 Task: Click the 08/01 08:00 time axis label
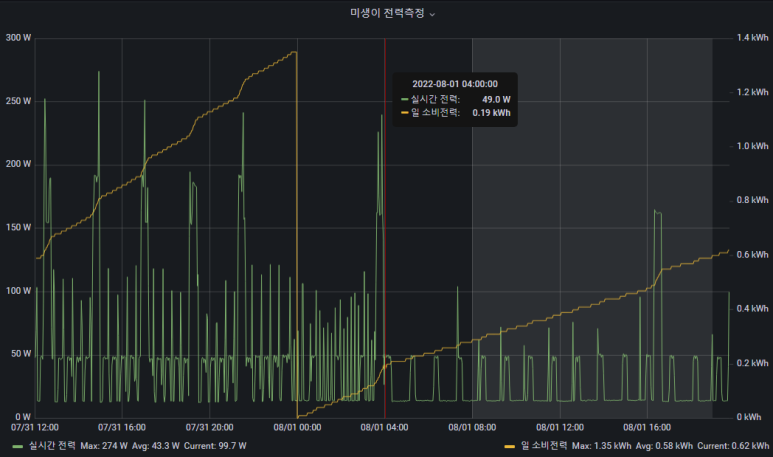472,427
